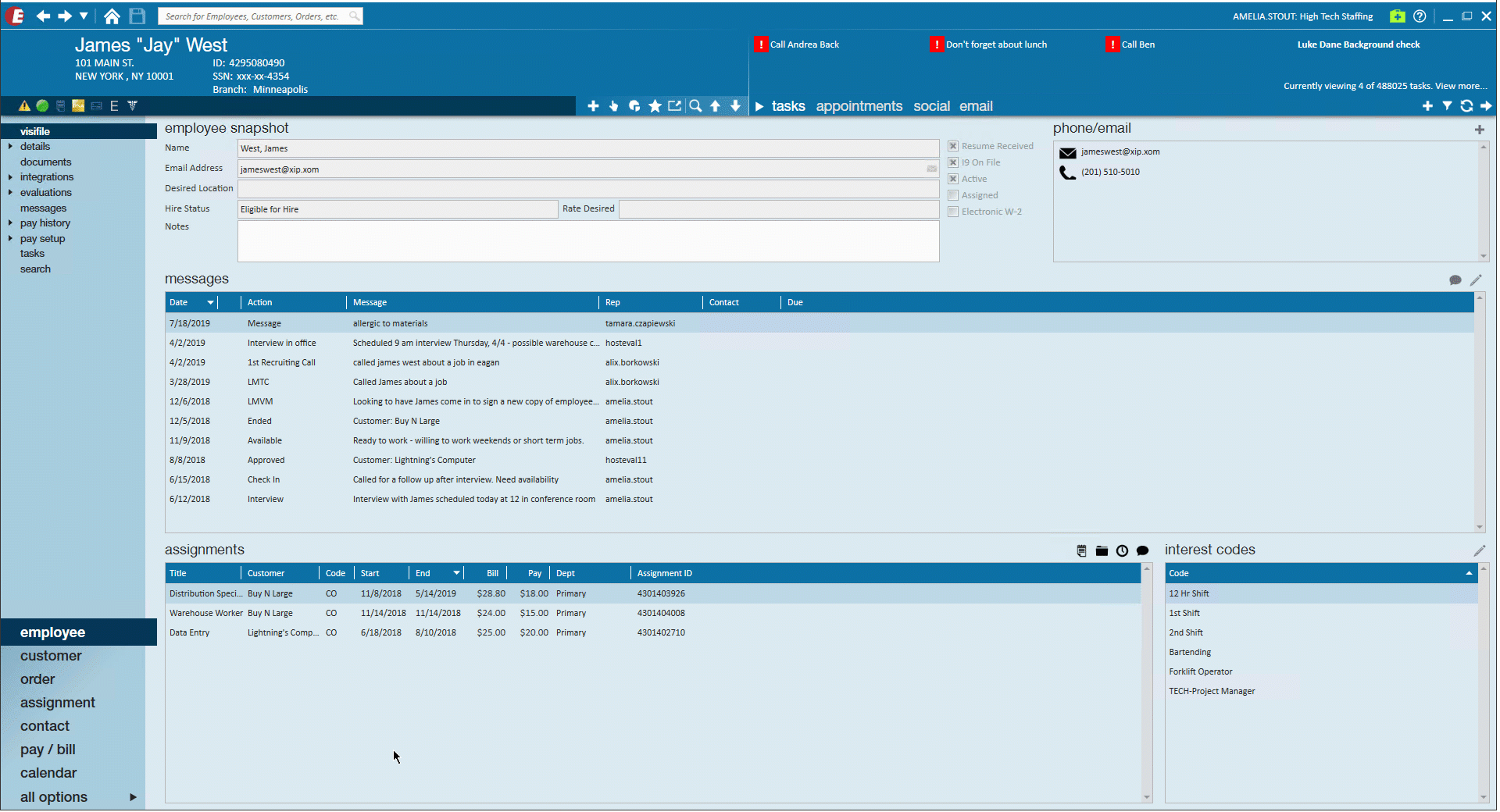The width and height of the screenshot is (1500, 812).
Task: Click the hand pointer actions icon
Action: [613, 105]
